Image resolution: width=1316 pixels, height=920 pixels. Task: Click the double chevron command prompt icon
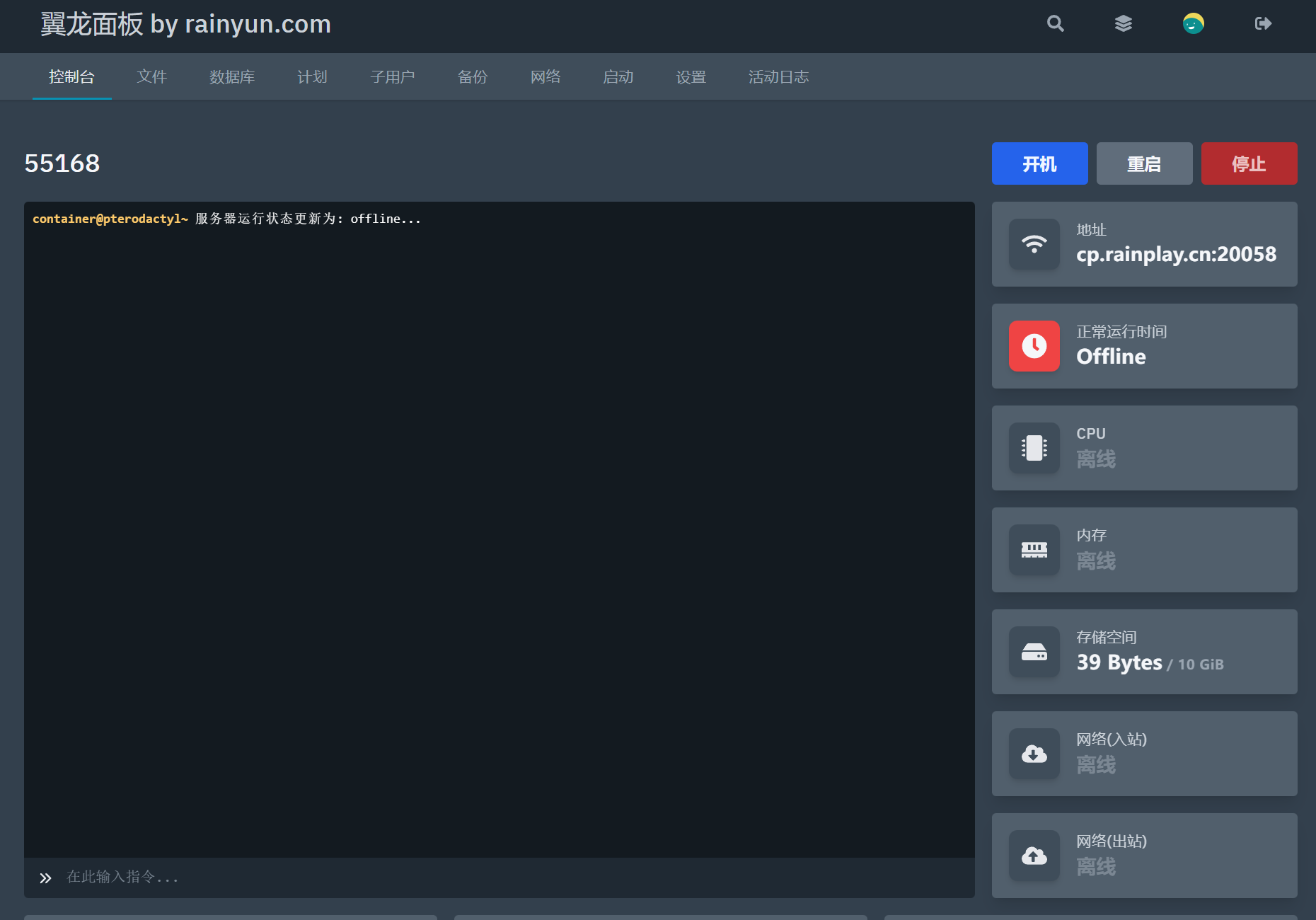(x=46, y=878)
